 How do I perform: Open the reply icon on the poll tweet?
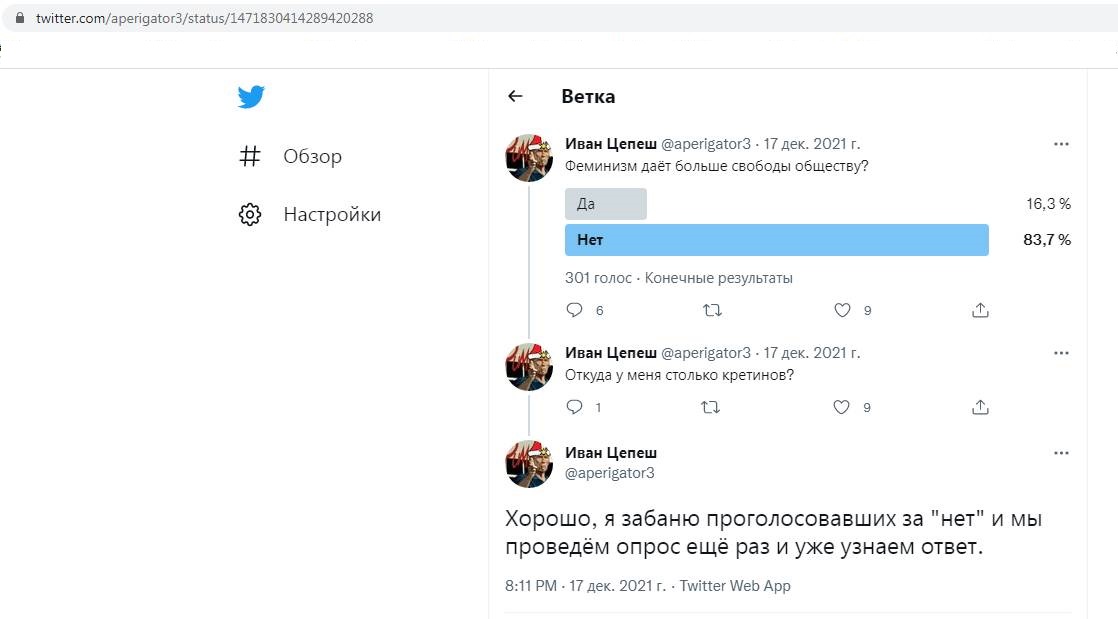click(x=574, y=310)
